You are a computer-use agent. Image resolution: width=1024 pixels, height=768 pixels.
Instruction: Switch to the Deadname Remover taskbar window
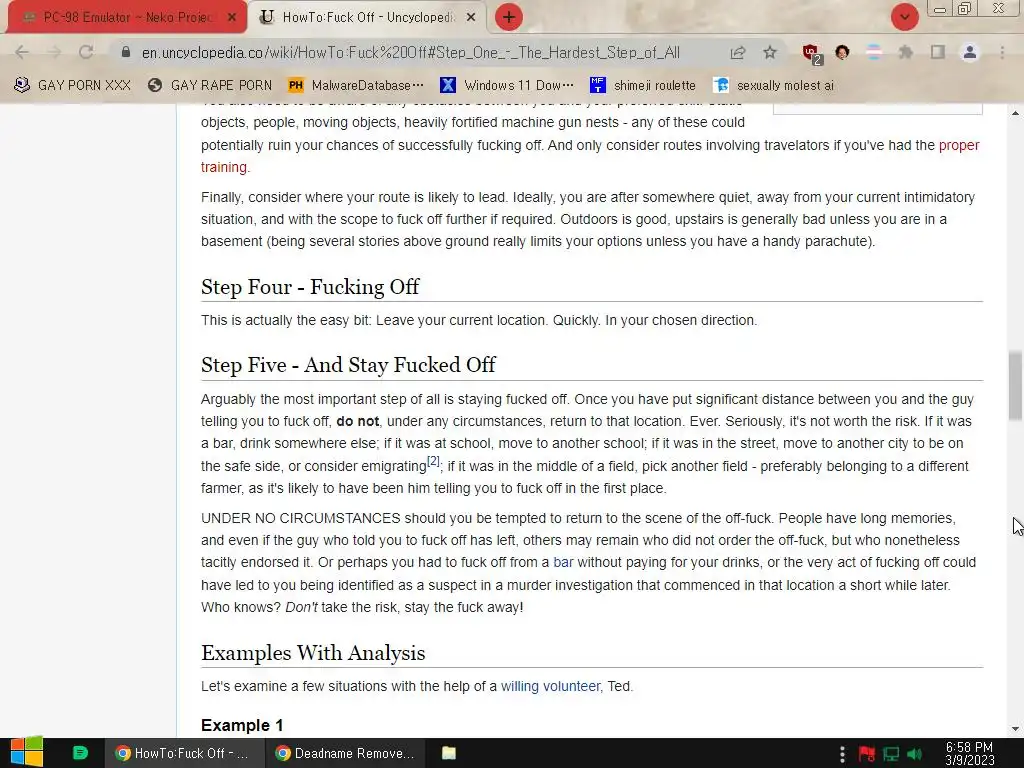(x=345, y=753)
